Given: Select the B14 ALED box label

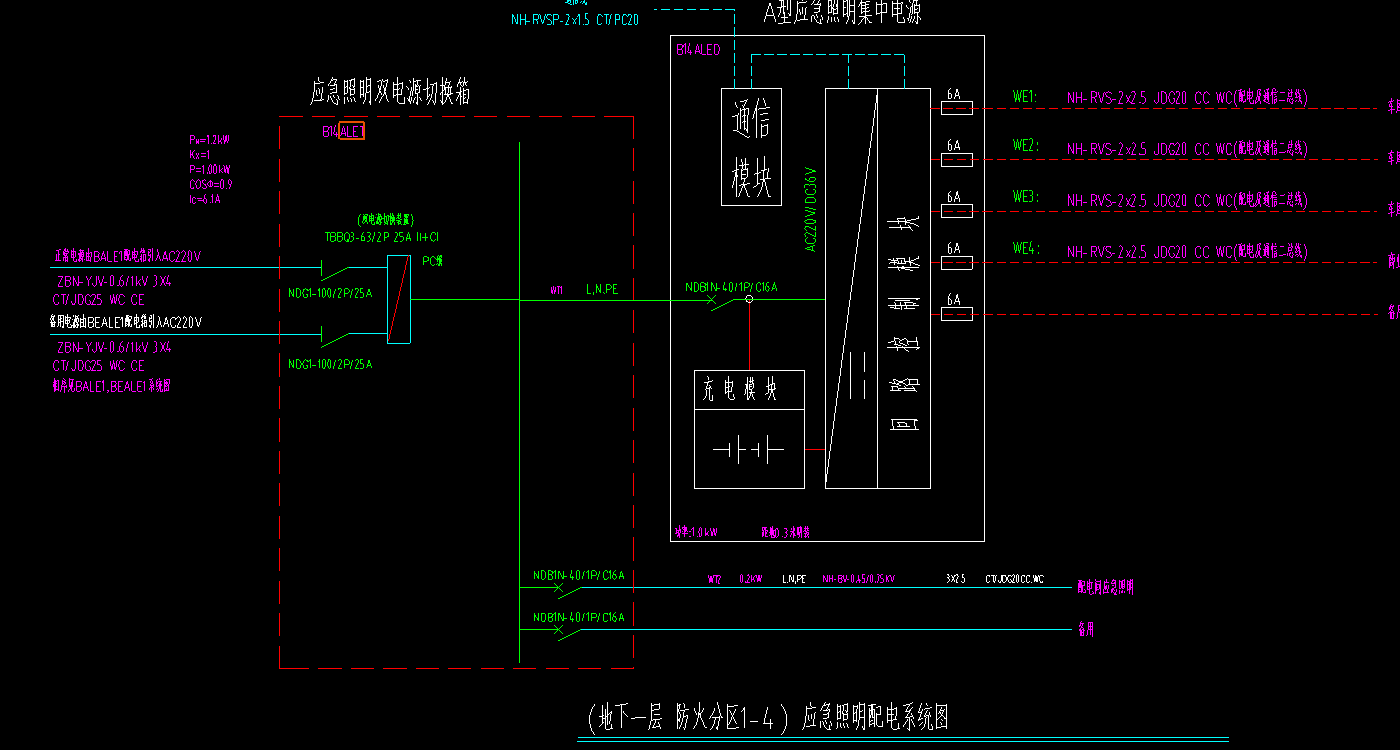Looking at the screenshot, I should (x=698, y=49).
